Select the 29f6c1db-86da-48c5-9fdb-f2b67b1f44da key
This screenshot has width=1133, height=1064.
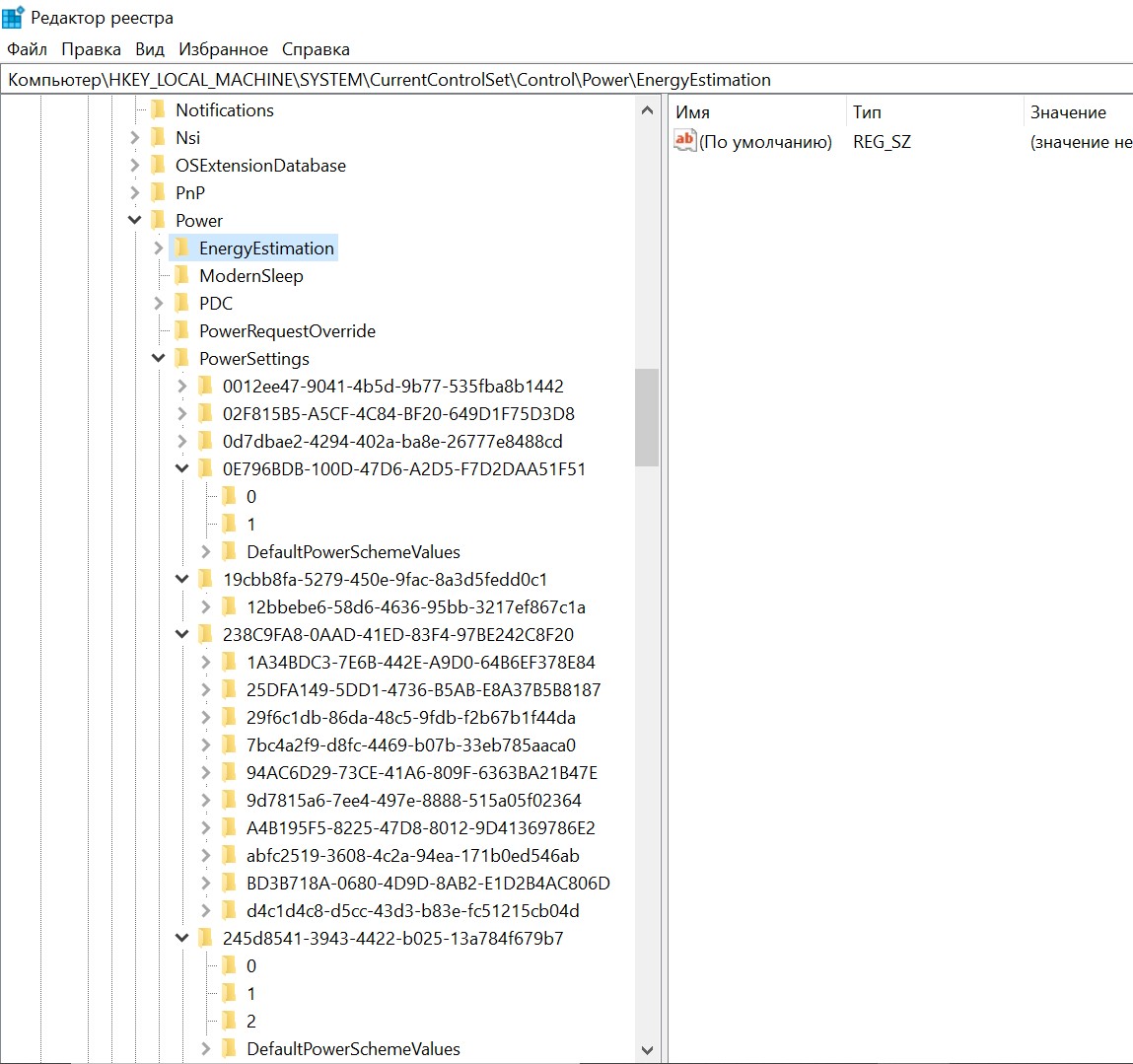click(x=410, y=717)
